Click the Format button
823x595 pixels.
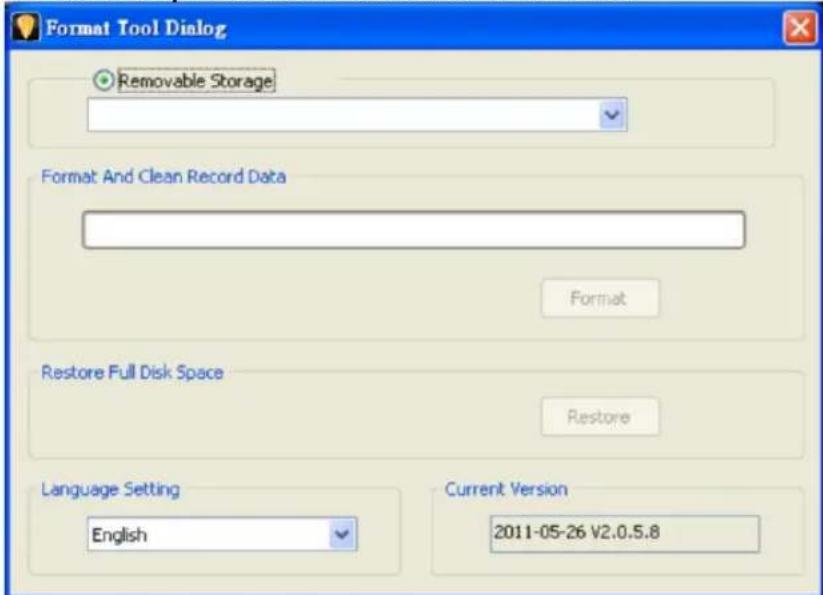pos(600,298)
